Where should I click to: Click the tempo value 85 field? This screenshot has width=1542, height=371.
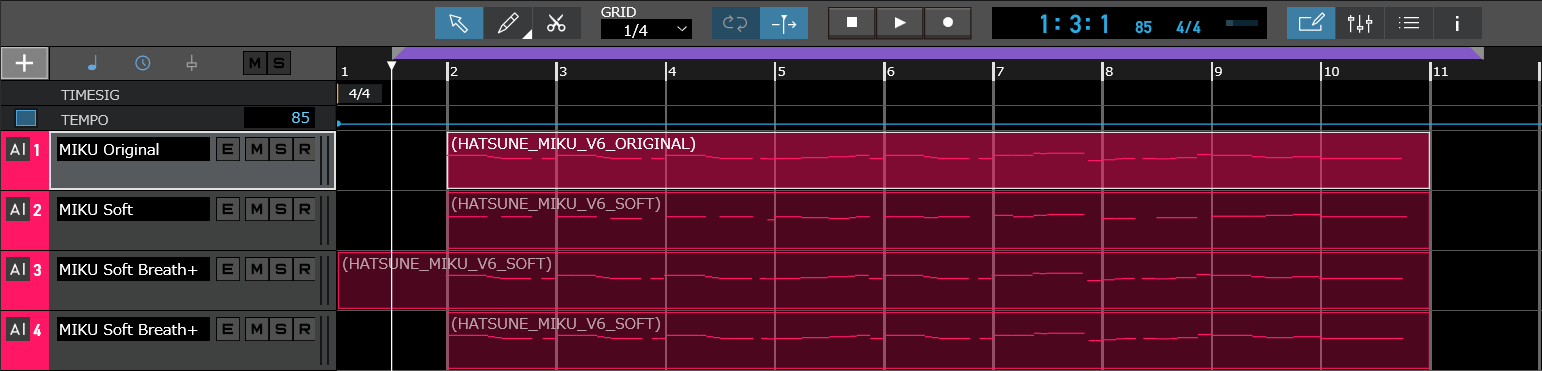280,118
